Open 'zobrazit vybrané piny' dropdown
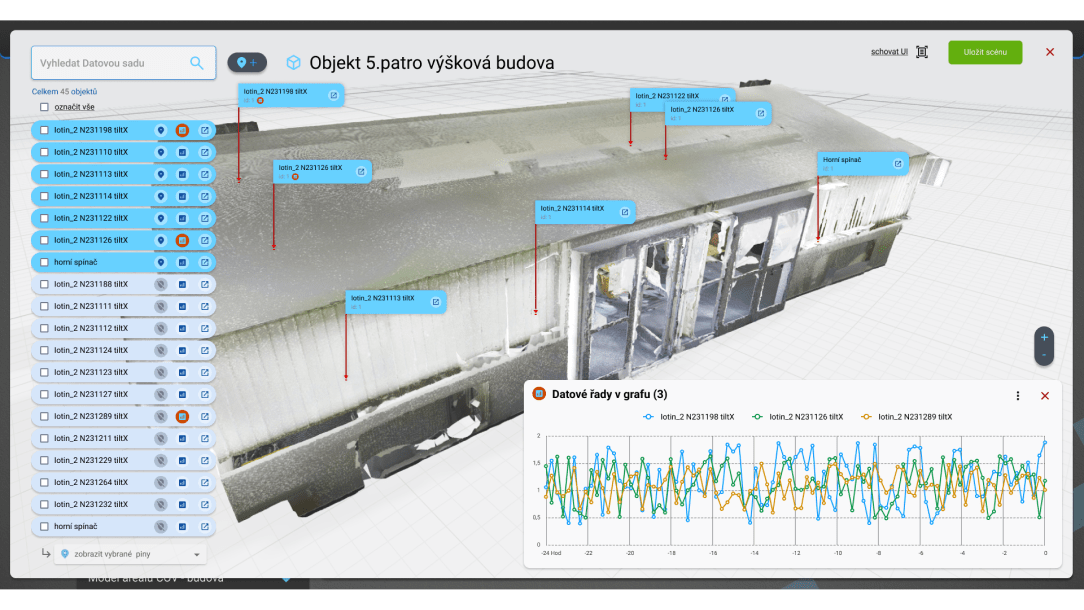This screenshot has width=1084, height=610. (130, 554)
